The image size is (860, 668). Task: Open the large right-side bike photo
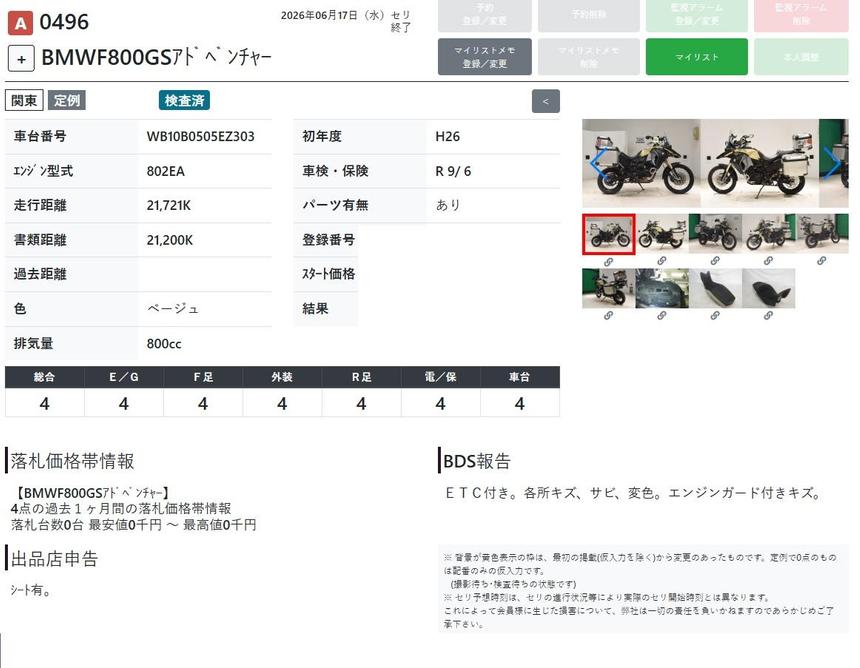(x=760, y=163)
